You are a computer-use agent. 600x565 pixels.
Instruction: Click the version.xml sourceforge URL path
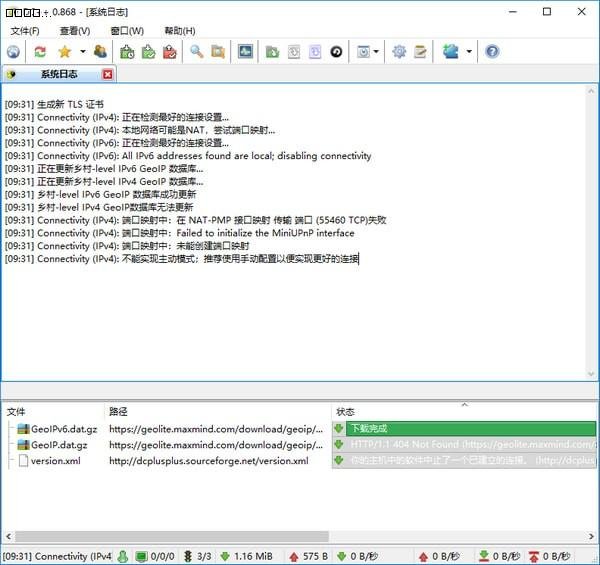(209, 461)
